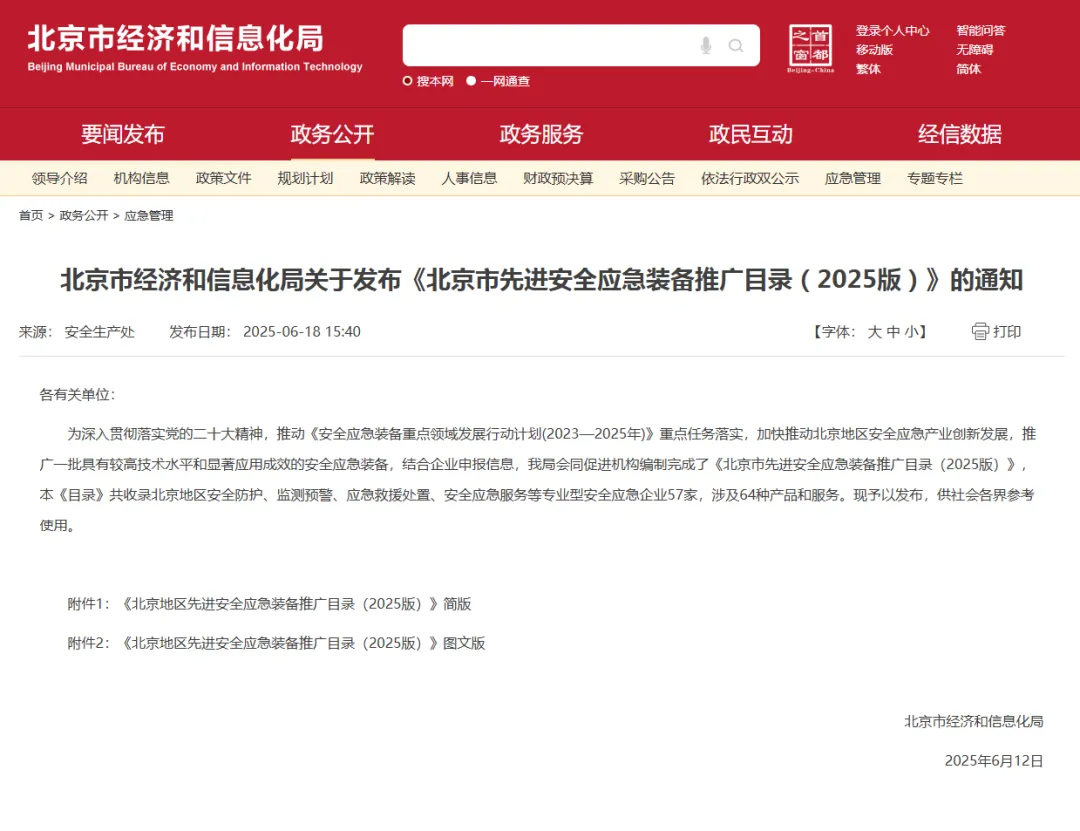Open 无障碍 accessibility mode

(974, 50)
